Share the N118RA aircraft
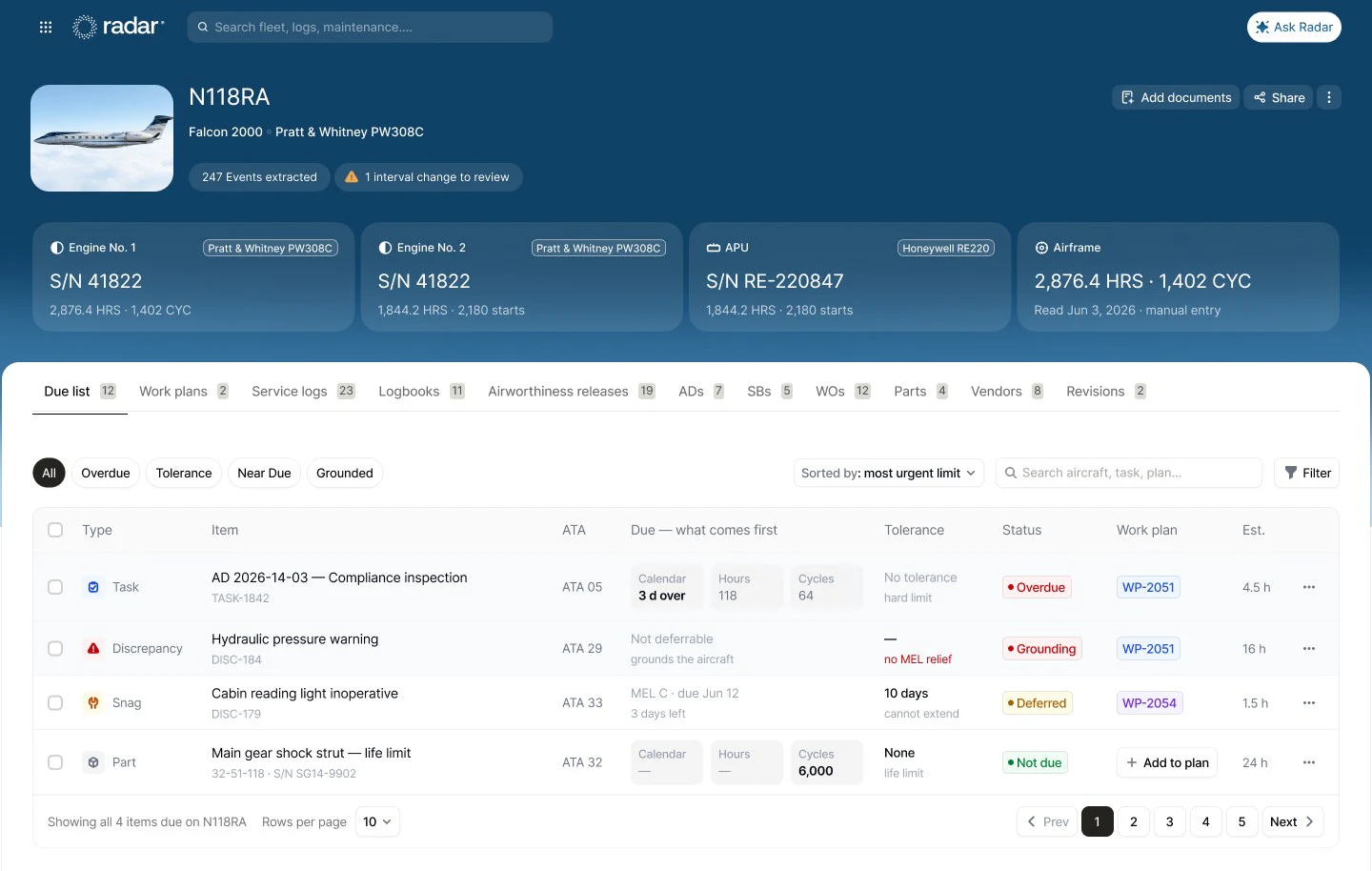The image size is (1372, 871). pyautogui.click(x=1279, y=97)
